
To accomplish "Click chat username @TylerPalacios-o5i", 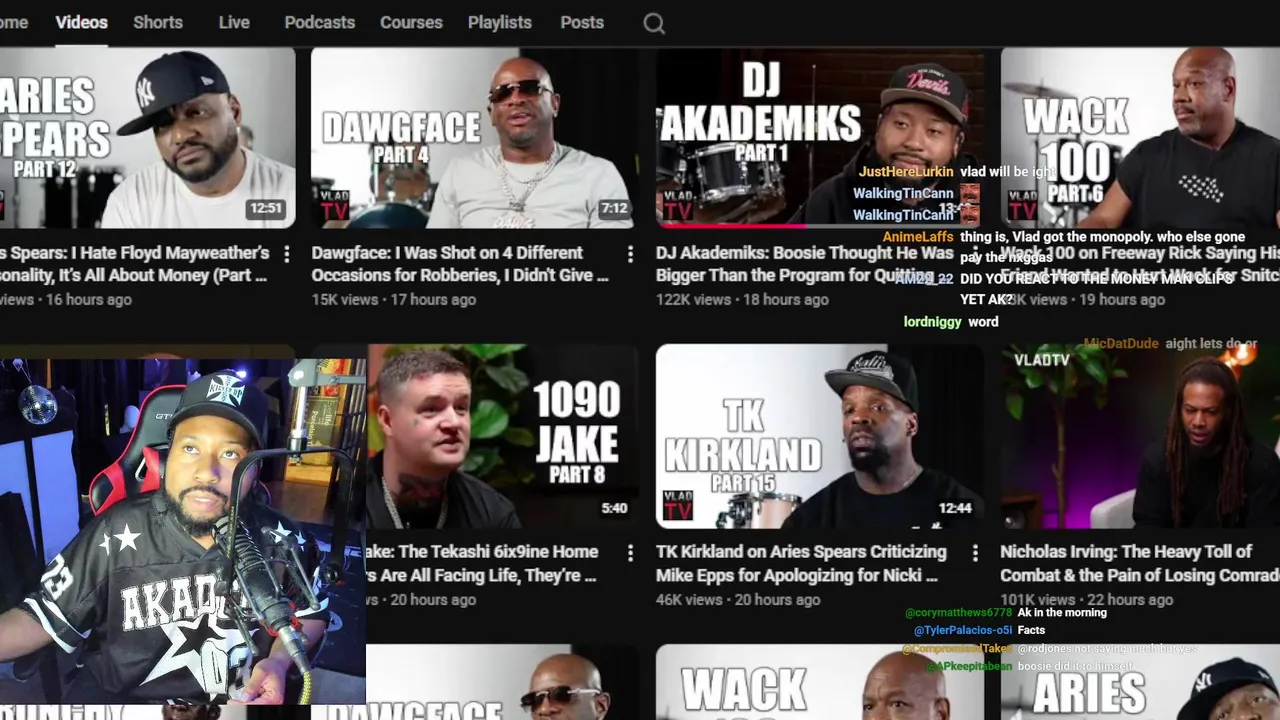I will 963,630.
